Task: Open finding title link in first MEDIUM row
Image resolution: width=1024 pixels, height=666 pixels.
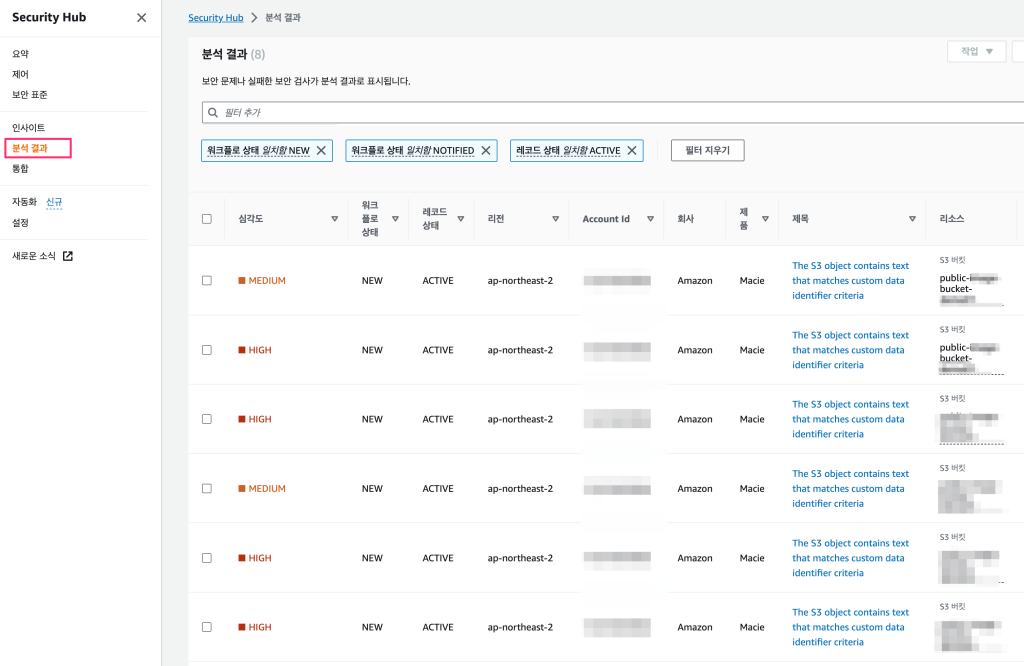Action: [850, 281]
